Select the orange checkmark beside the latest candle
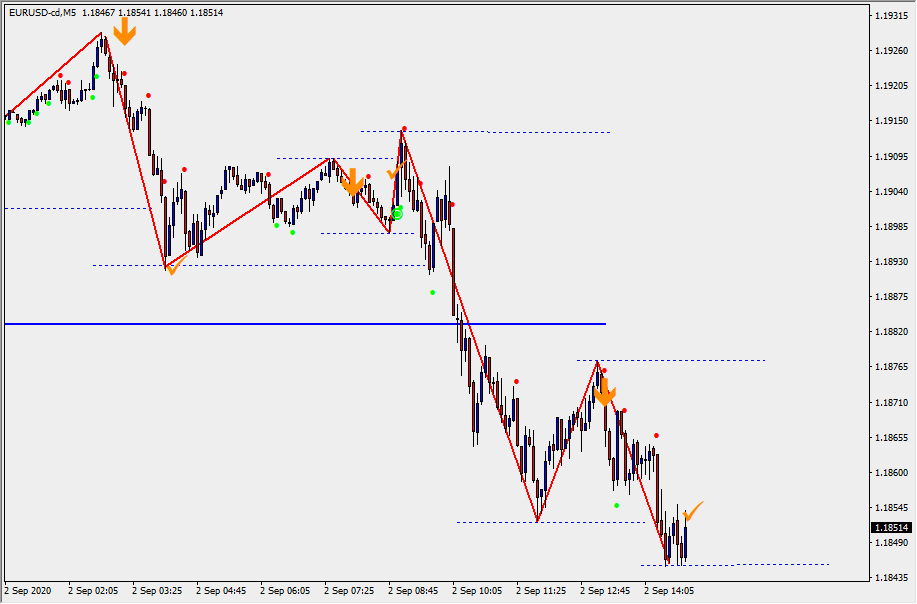This screenshot has width=917, height=604. coord(693,511)
